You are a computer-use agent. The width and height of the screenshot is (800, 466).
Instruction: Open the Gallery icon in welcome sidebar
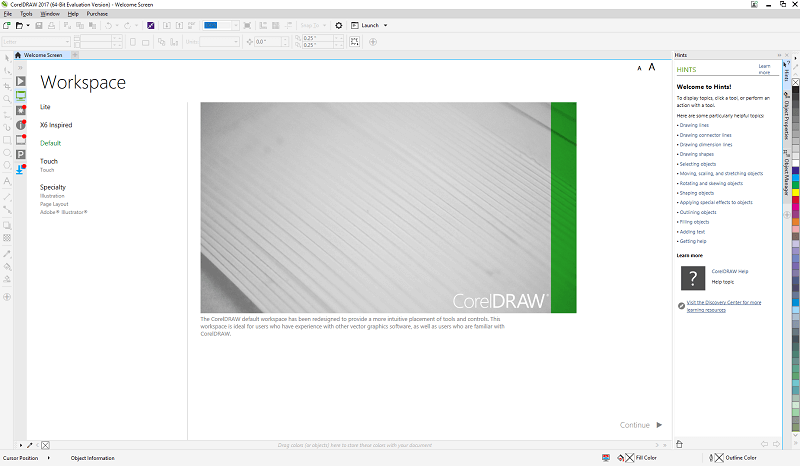(20, 140)
